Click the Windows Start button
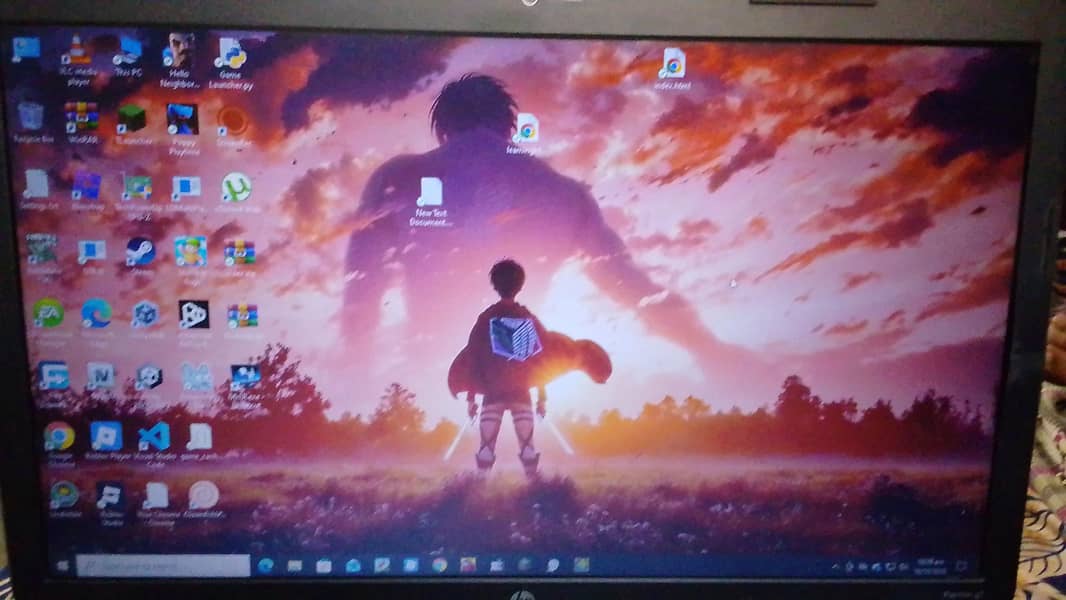This screenshot has height=600, width=1066. click(63, 565)
